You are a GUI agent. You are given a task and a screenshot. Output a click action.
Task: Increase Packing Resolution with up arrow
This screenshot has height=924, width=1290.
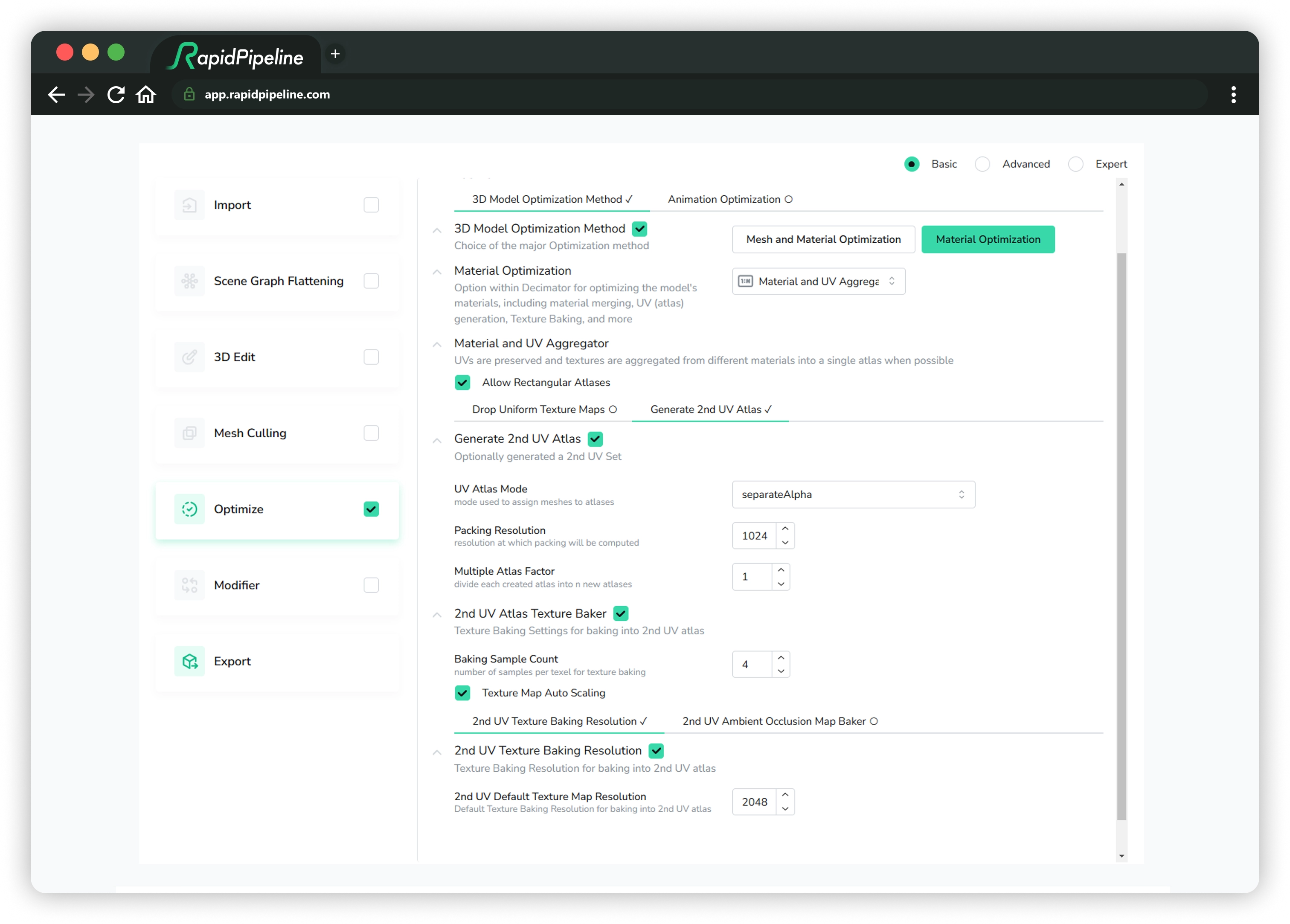(785, 529)
